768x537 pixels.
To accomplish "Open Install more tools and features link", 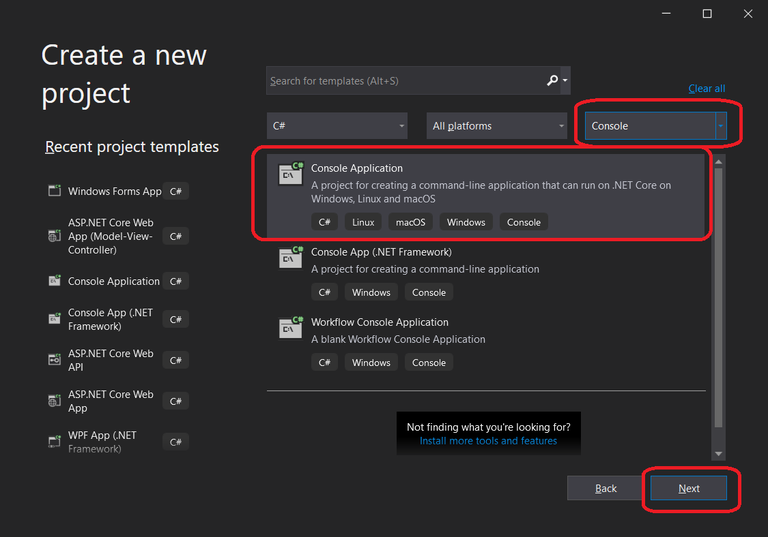I will [488, 441].
